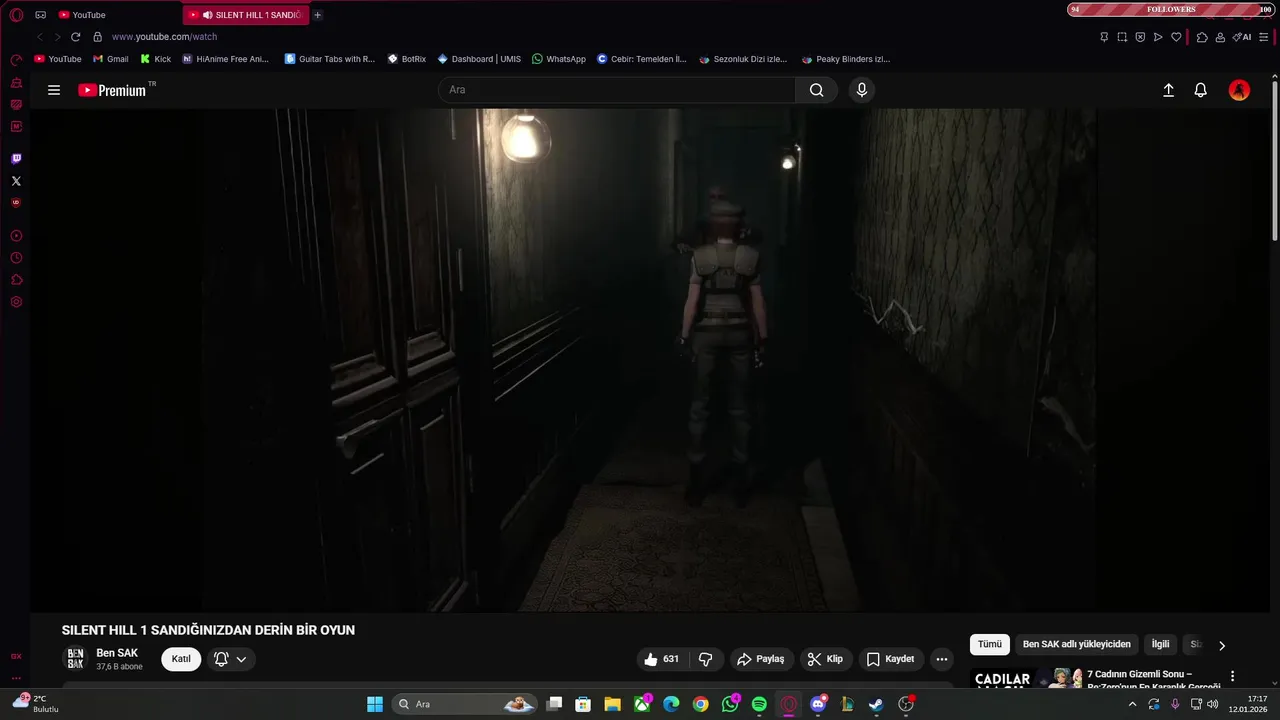Open the Ben SAK channel name link

click(117, 653)
